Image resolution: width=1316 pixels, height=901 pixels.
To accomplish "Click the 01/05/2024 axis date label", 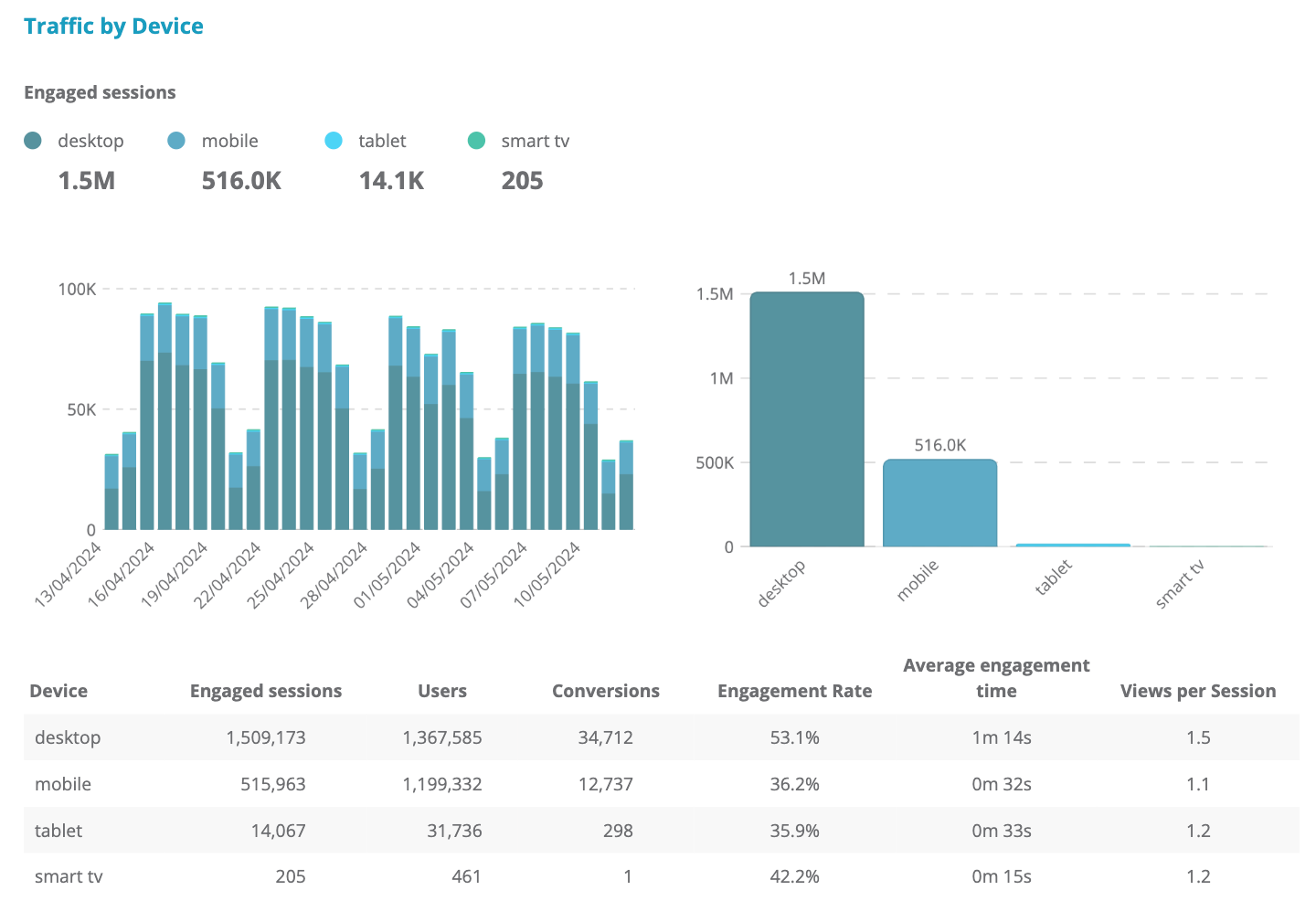I will click(387, 574).
